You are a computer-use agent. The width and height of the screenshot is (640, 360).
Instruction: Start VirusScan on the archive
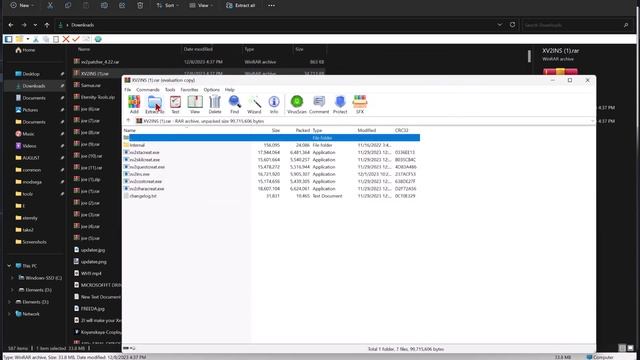pos(297,104)
